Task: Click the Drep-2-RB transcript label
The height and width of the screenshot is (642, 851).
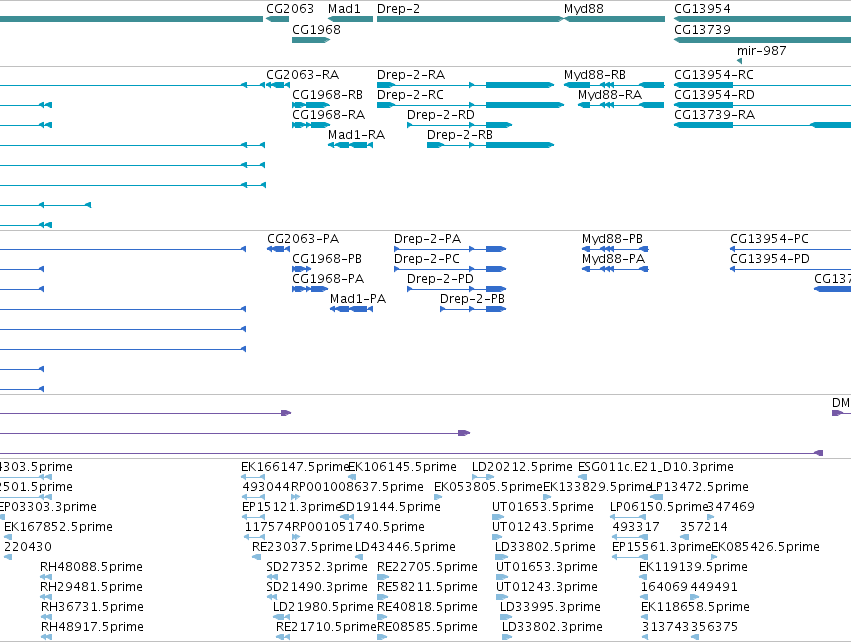Action: [x=460, y=135]
